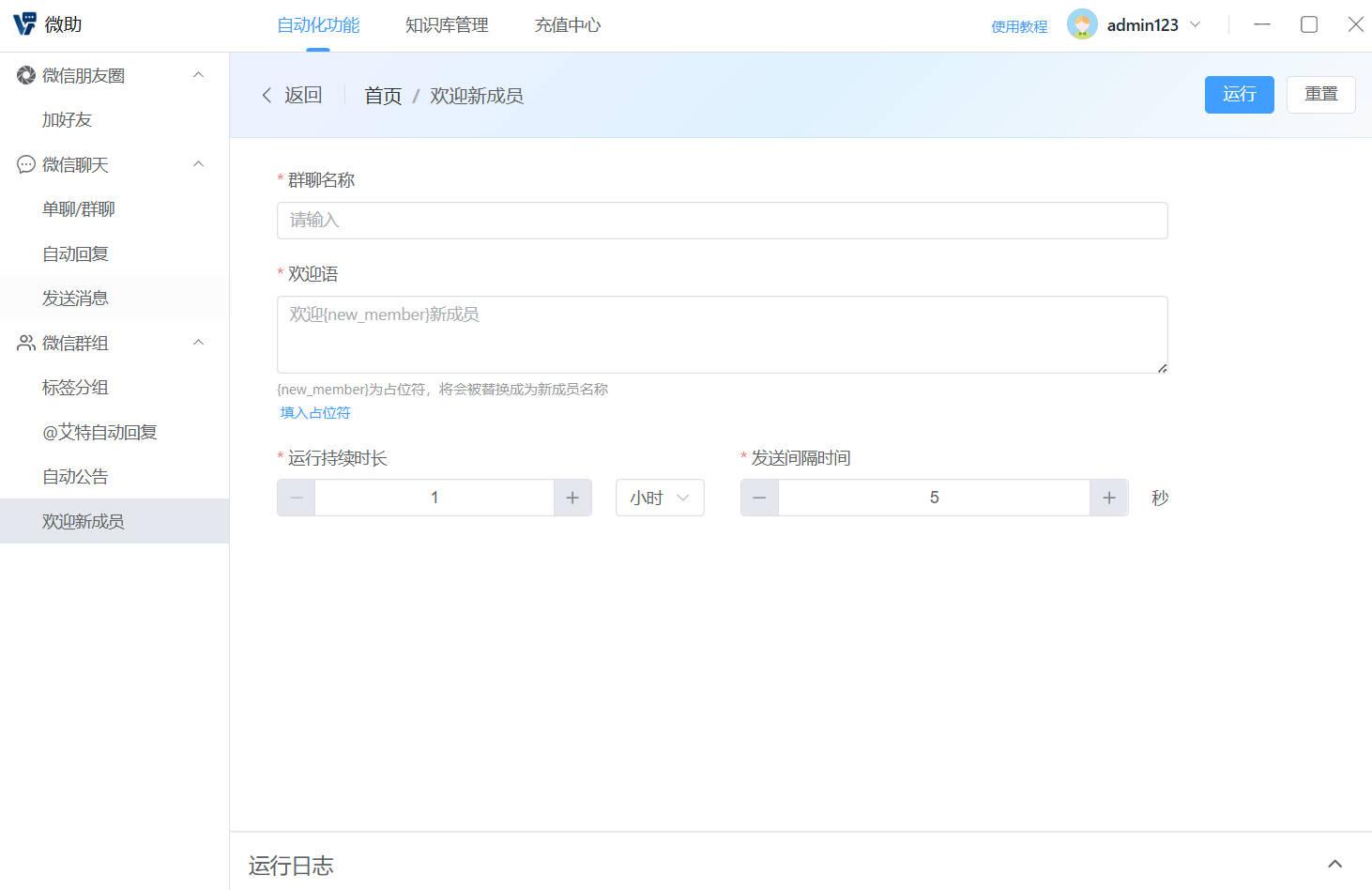Collapse the 微信朋友圈 section chevron

coord(197,73)
